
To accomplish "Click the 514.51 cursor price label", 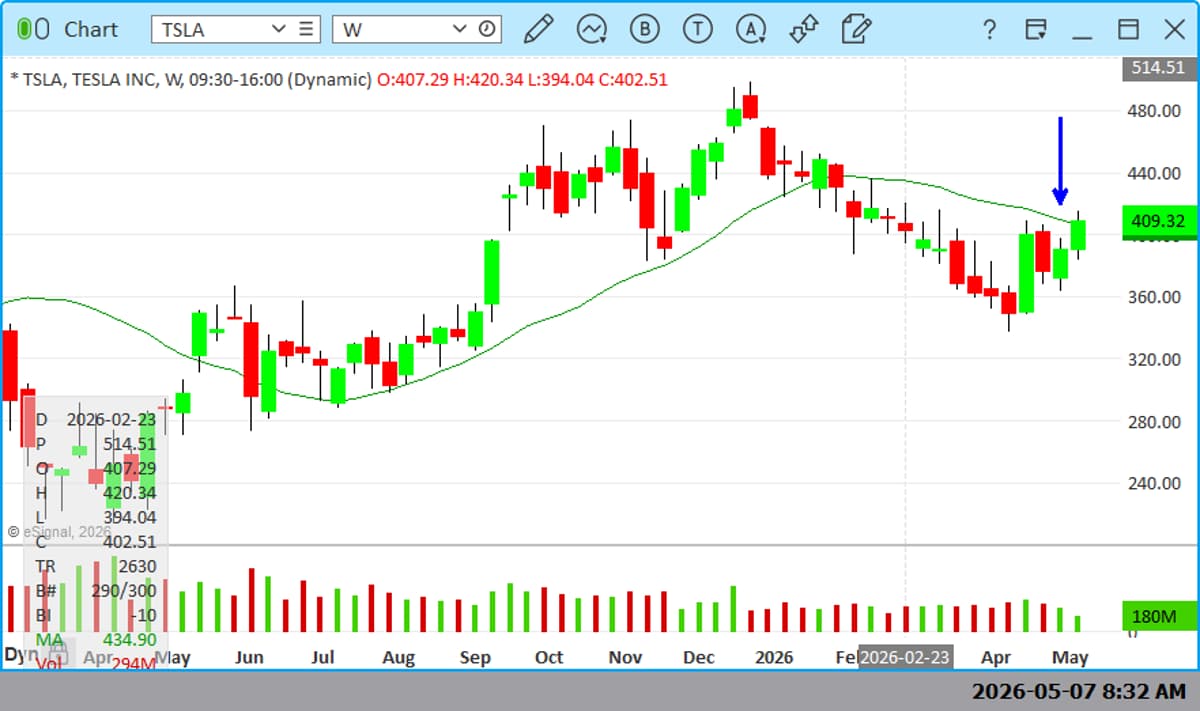I will pos(1158,68).
